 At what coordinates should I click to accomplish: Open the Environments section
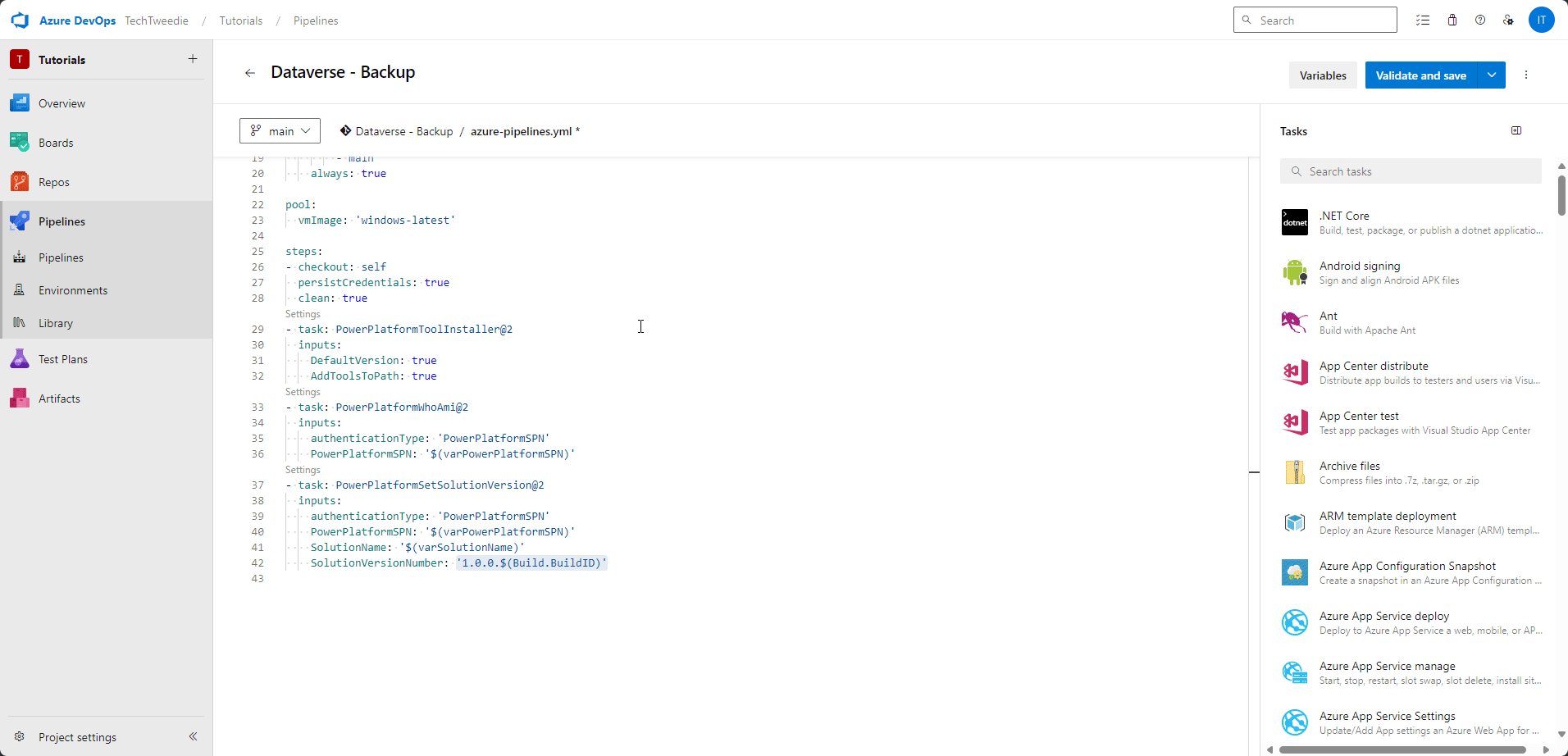coord(74,289)
